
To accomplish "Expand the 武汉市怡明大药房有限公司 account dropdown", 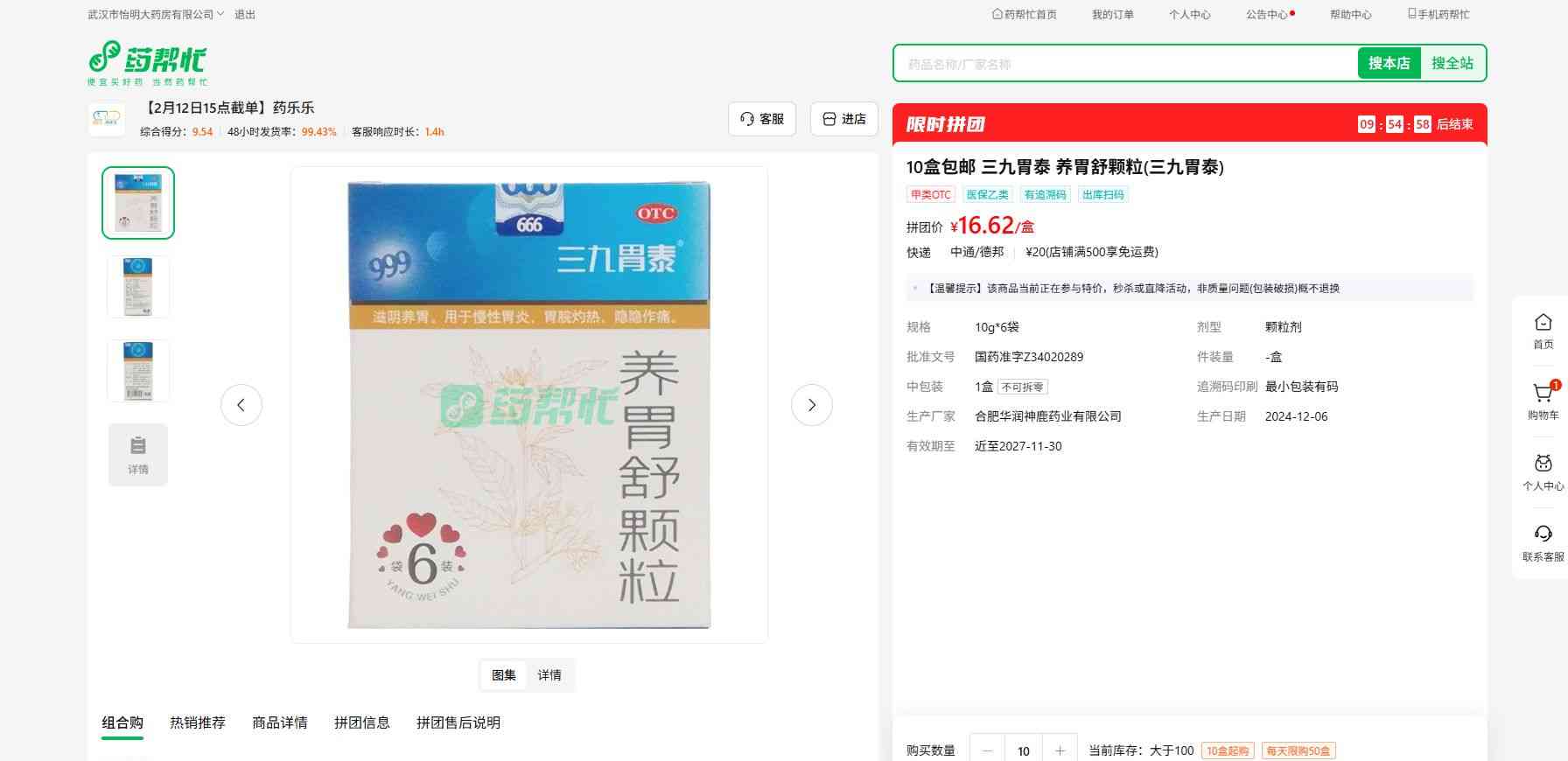I will click(x=156, y=15).
